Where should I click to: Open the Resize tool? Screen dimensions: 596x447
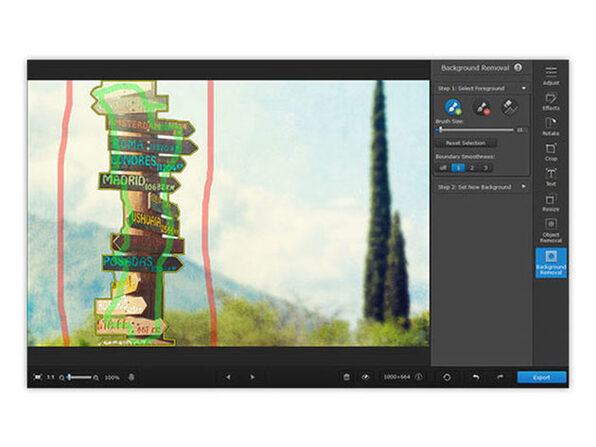[x=551, y=203]
